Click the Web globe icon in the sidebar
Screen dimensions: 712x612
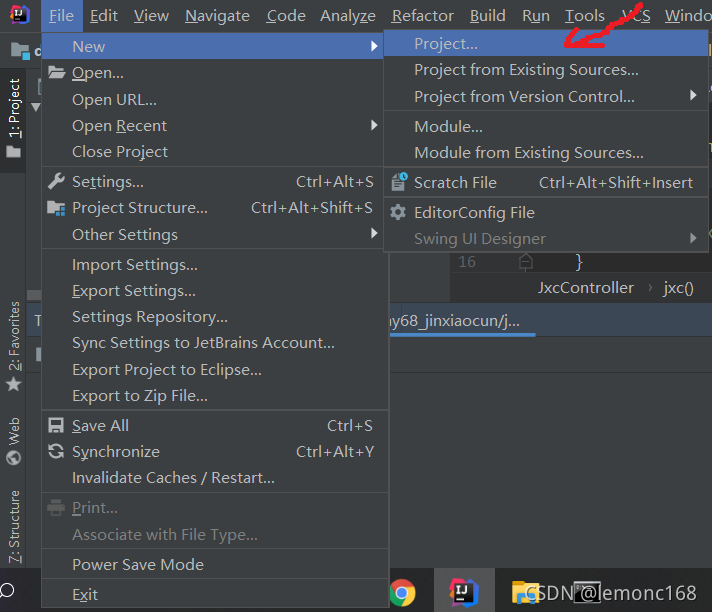click(x=14, y=458)
